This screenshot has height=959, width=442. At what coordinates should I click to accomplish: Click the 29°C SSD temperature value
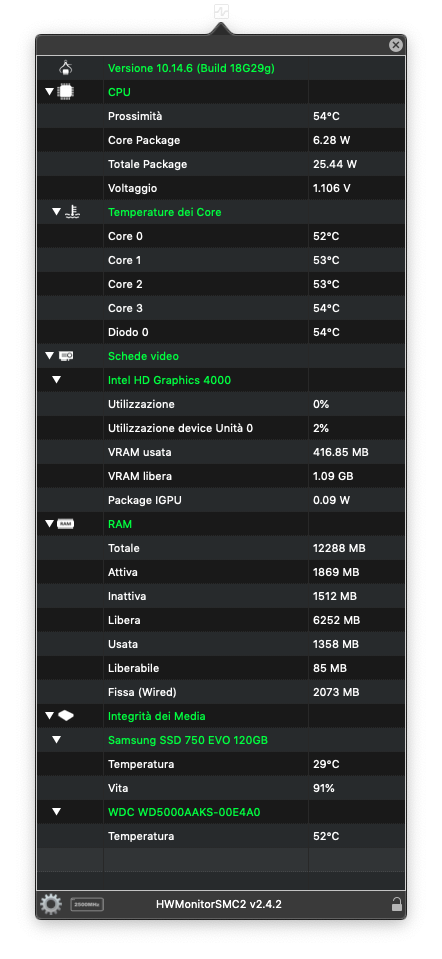[326, 764]
